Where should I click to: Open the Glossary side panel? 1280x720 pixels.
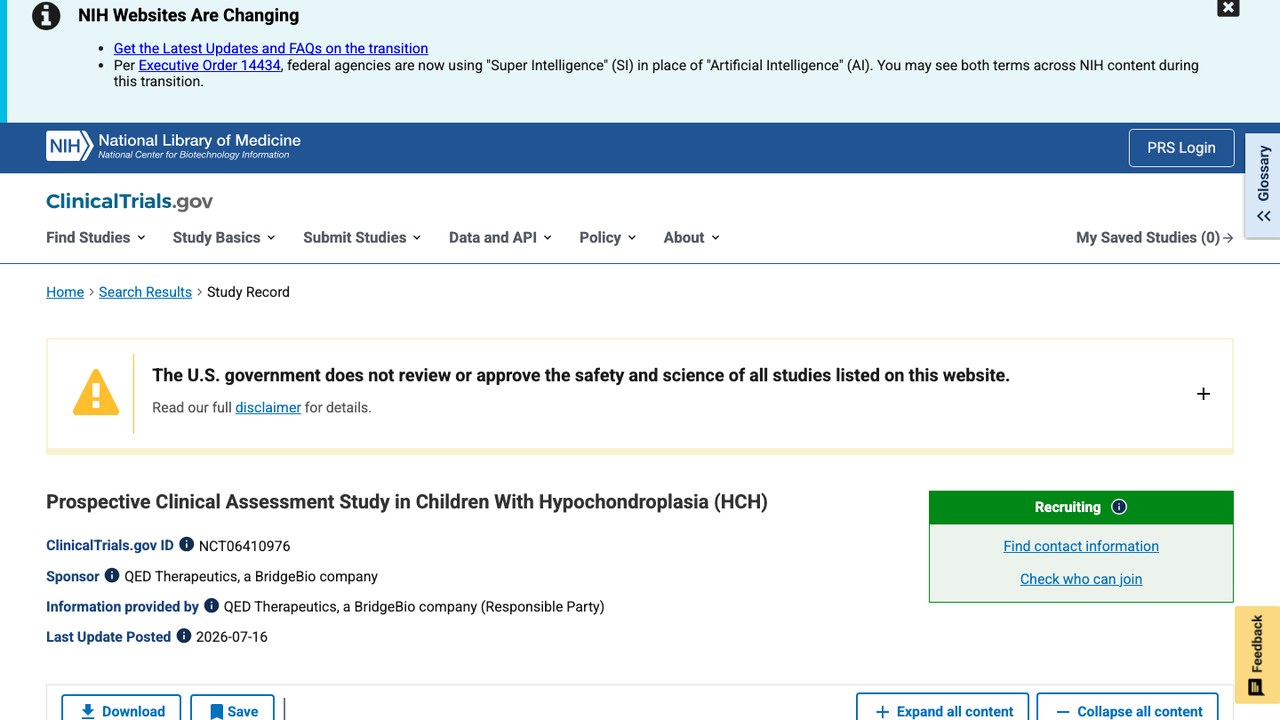(x=1263, y=186)
